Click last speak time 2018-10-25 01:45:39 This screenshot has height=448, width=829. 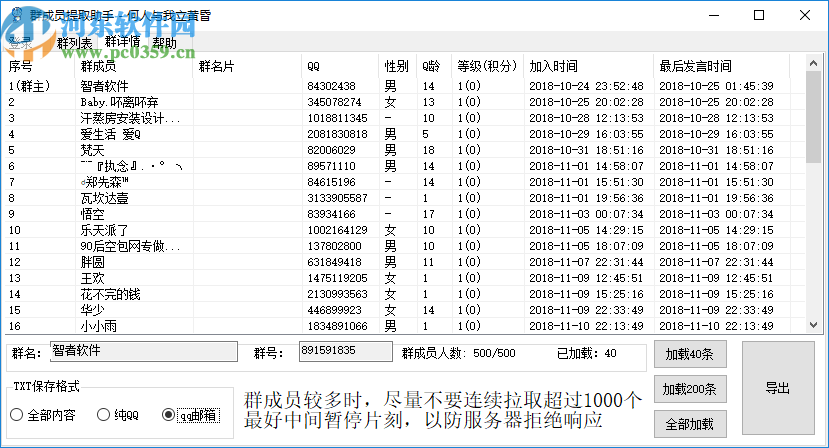tap(716, 86)
